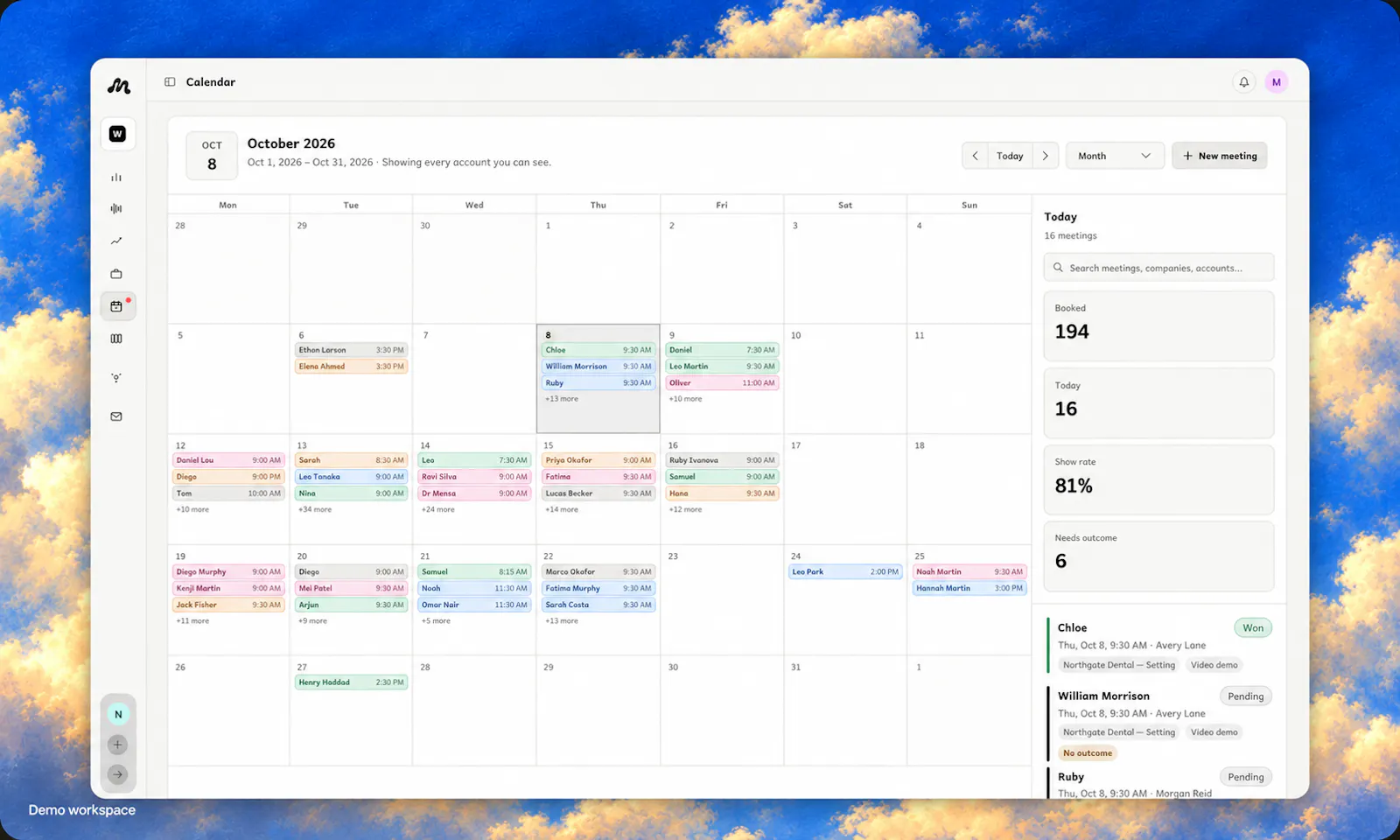Open the Hannah Martin 3:00 PM event
The image size is (1400, 840).
tap(969, 589)
